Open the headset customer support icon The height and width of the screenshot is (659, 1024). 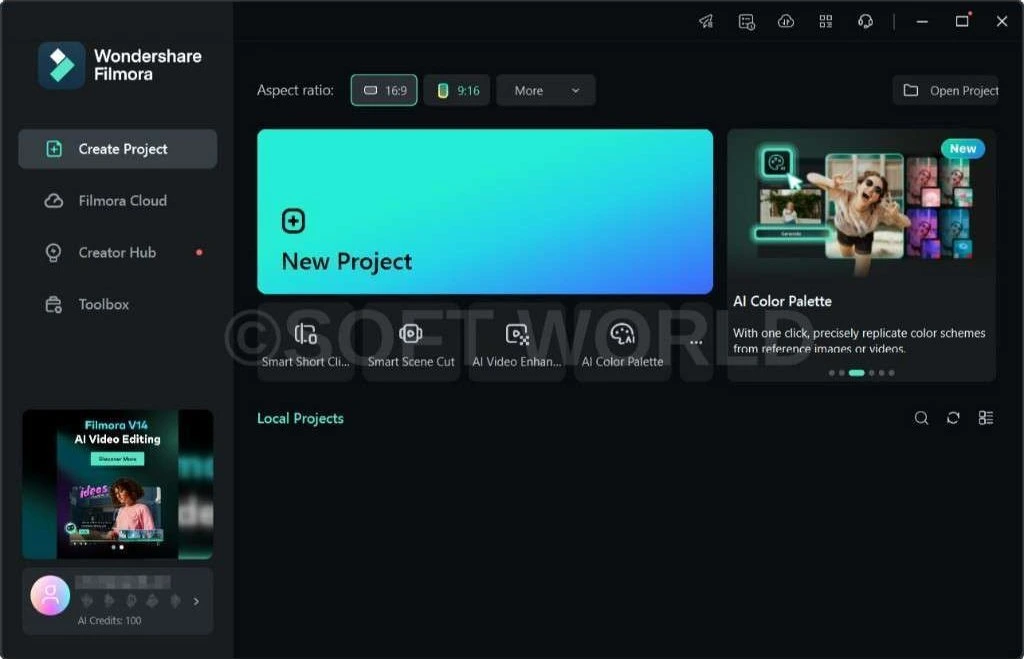click(x=865, y=22)
